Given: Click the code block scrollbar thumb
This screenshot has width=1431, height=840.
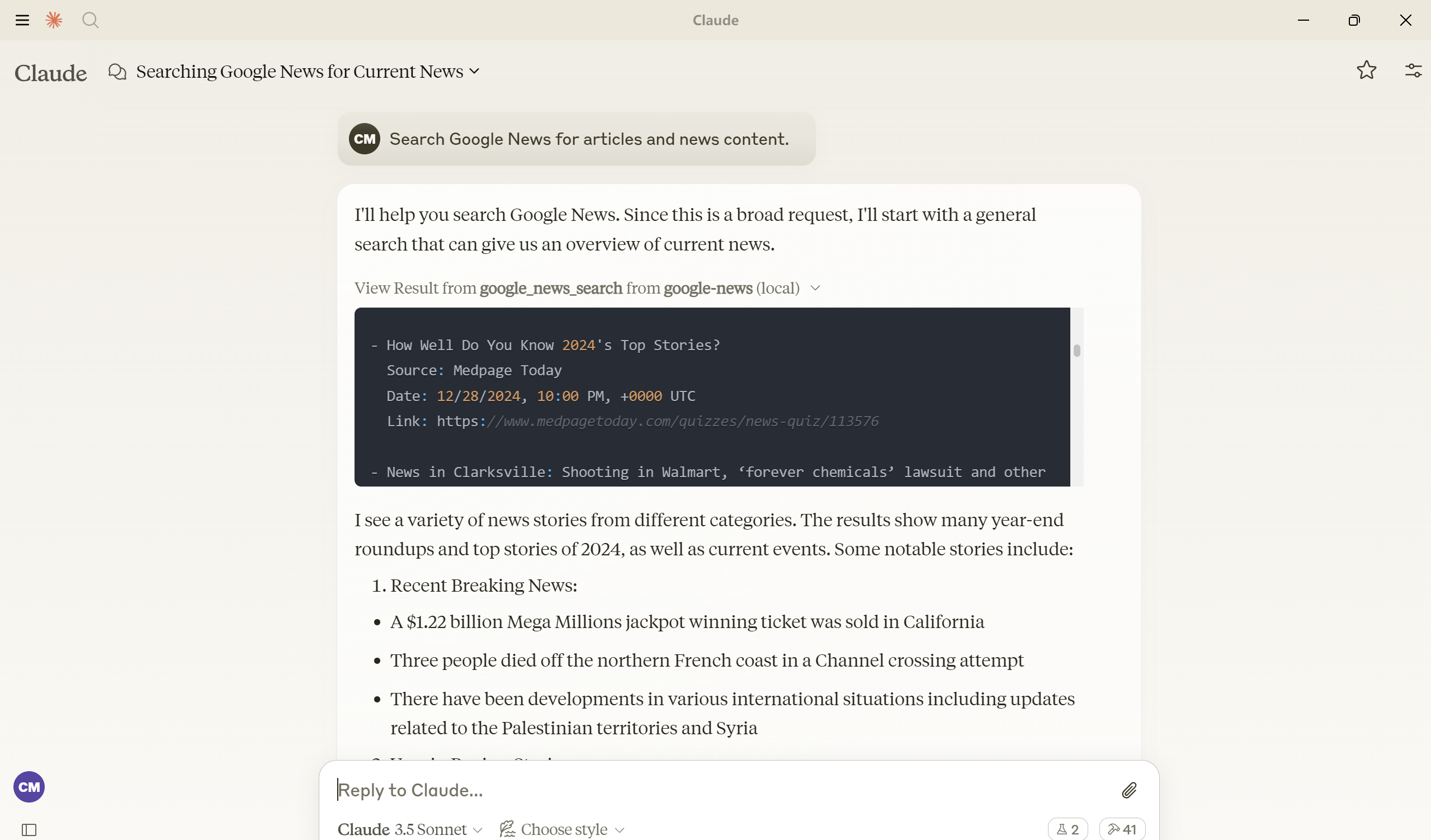Looking at the screenshot, I should [x=1076, y=351].
